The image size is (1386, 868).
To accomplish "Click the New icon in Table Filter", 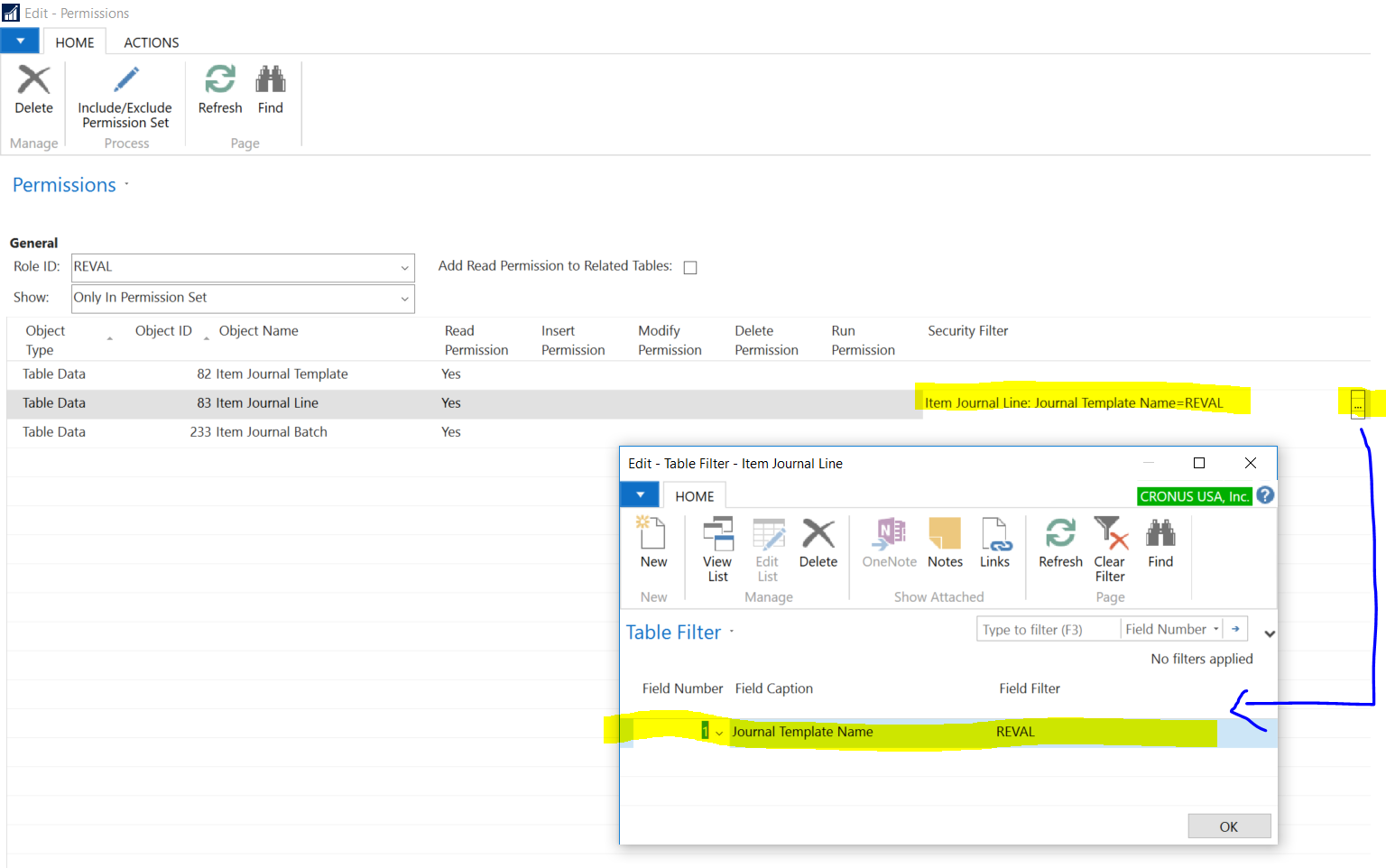I will [652, 534].
